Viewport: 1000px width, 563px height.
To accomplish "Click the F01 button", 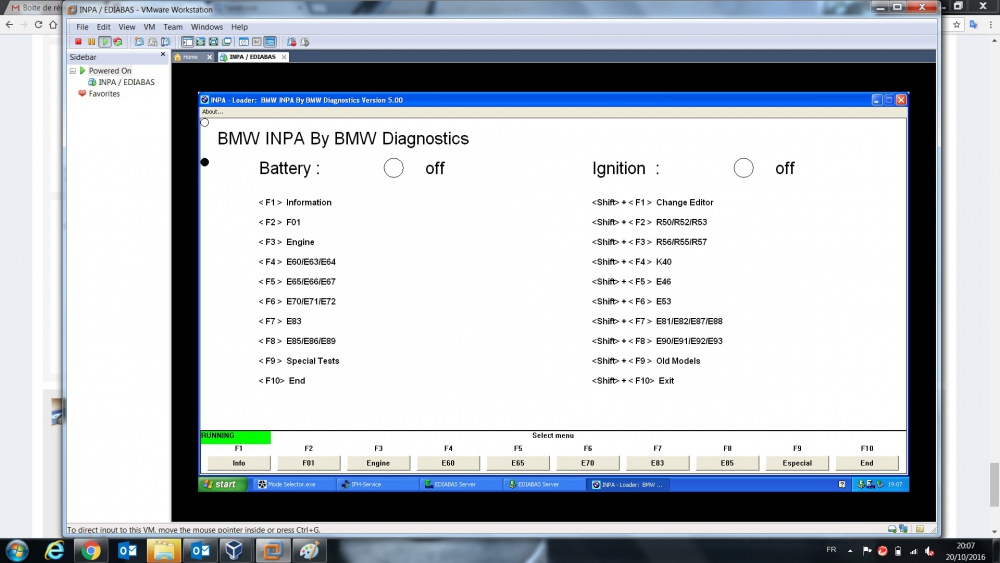I will click(x=308, y=463).
